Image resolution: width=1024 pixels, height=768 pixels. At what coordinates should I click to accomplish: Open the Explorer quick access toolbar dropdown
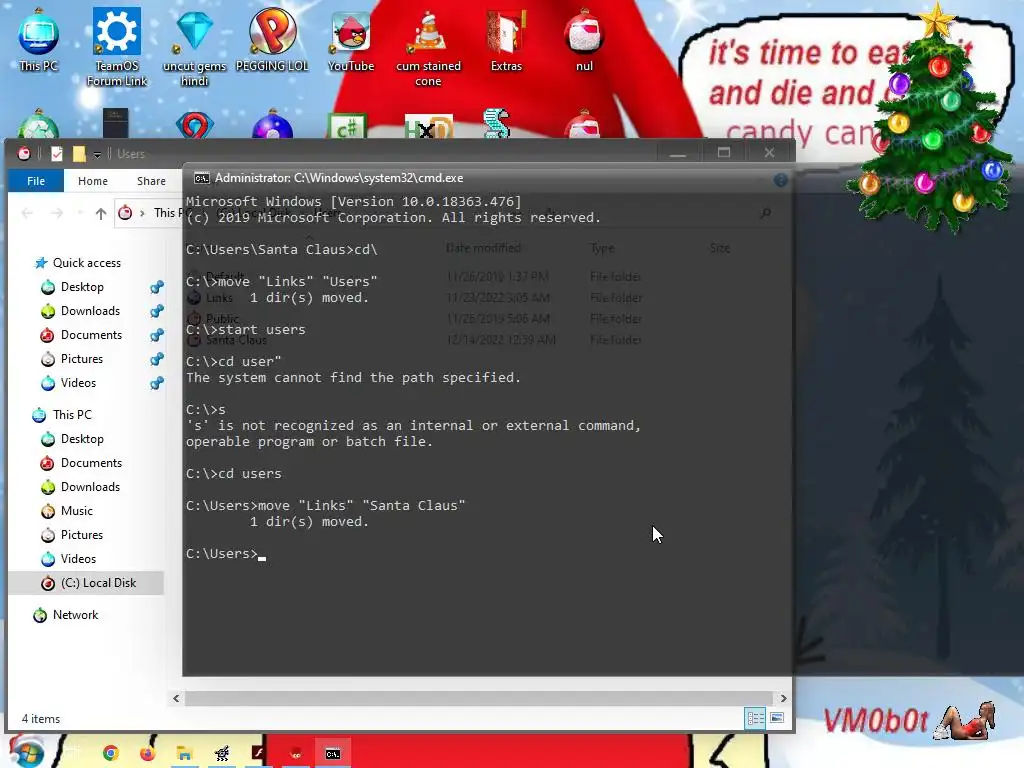click(x=97, y=154)
